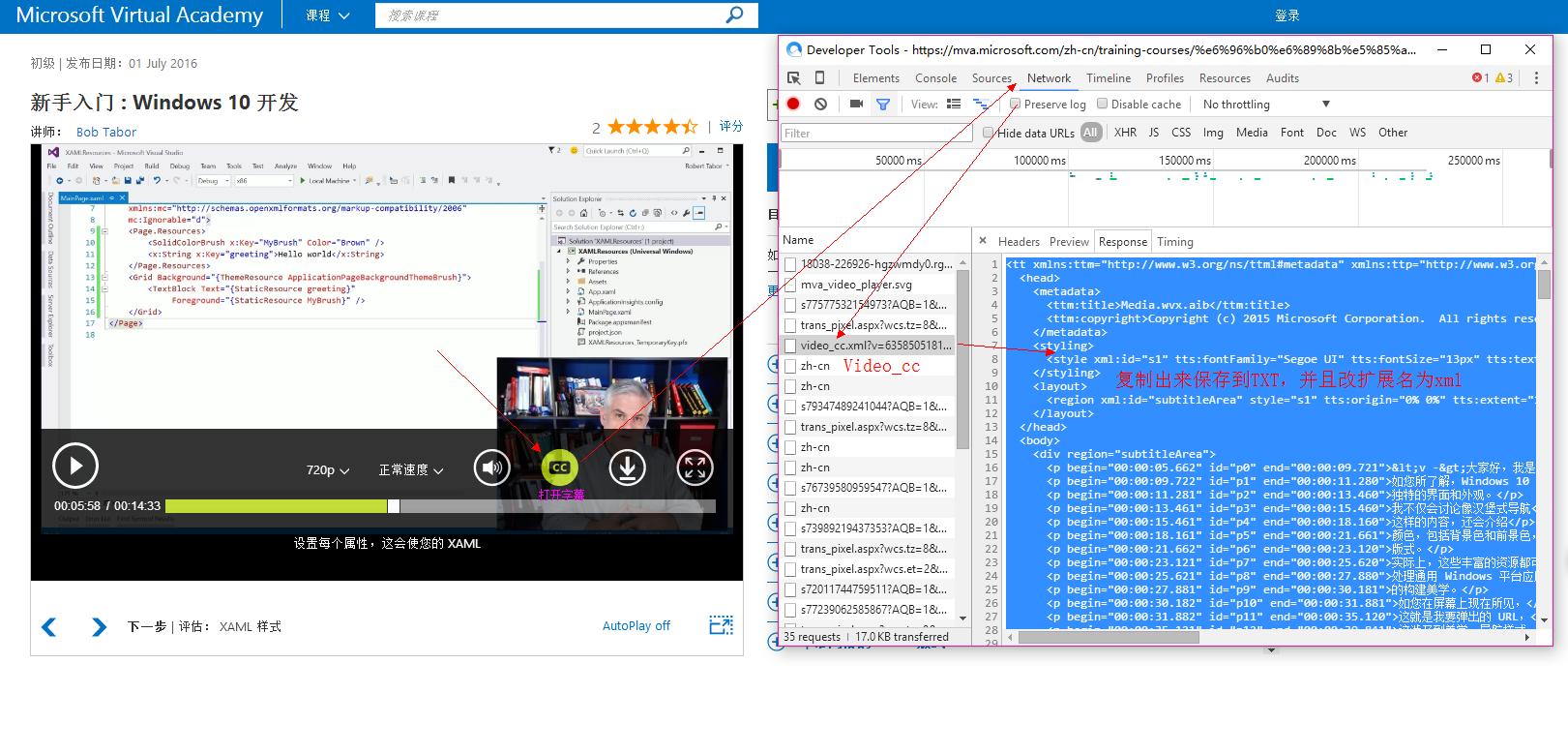This screenshot has height=754, width=1568.
Task: Toggle captions with the green CC button
Action: pos(559,468)
